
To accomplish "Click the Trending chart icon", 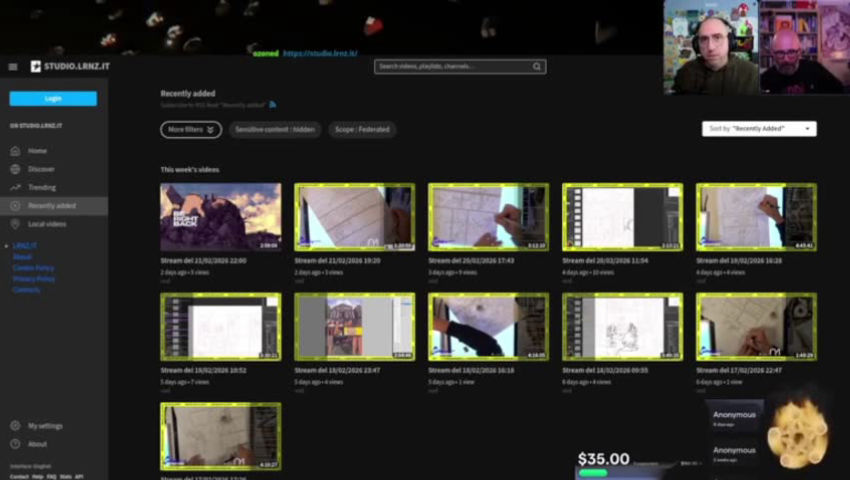I will (x=15, y=188).
